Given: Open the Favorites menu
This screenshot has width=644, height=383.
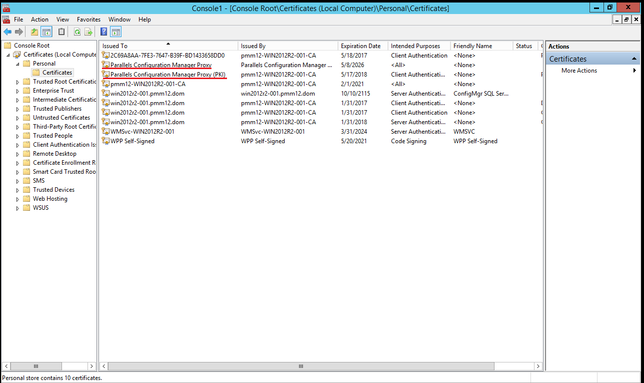Looking at the screenshot, I should pos(88,19).
